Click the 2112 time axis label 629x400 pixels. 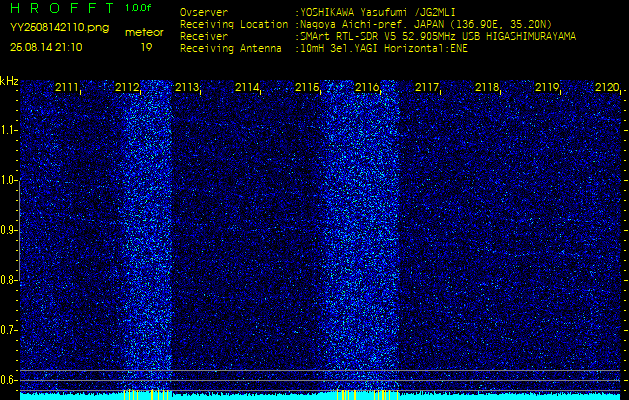tap(127, 87)
